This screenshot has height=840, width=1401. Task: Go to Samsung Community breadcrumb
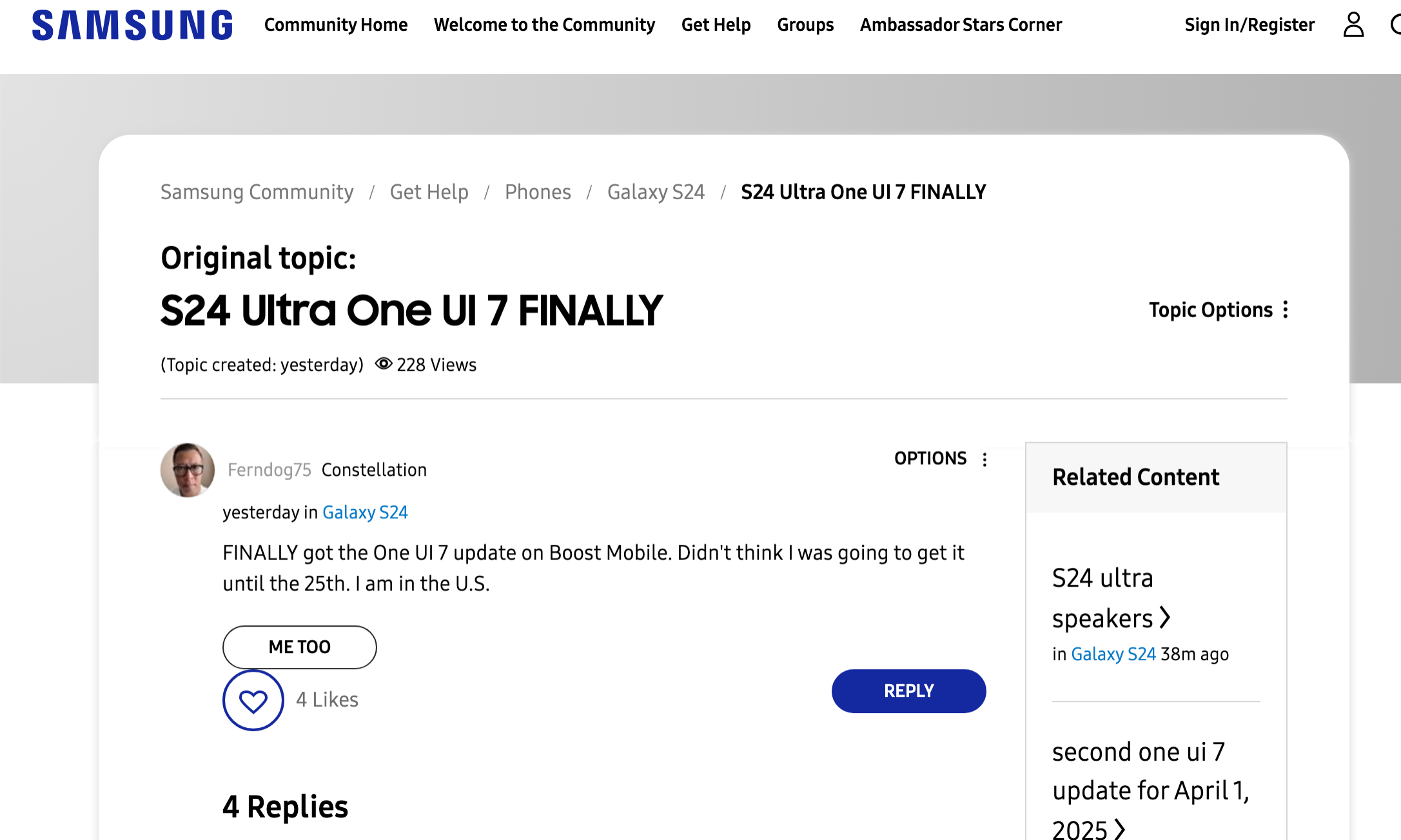[x=257, y=192]
